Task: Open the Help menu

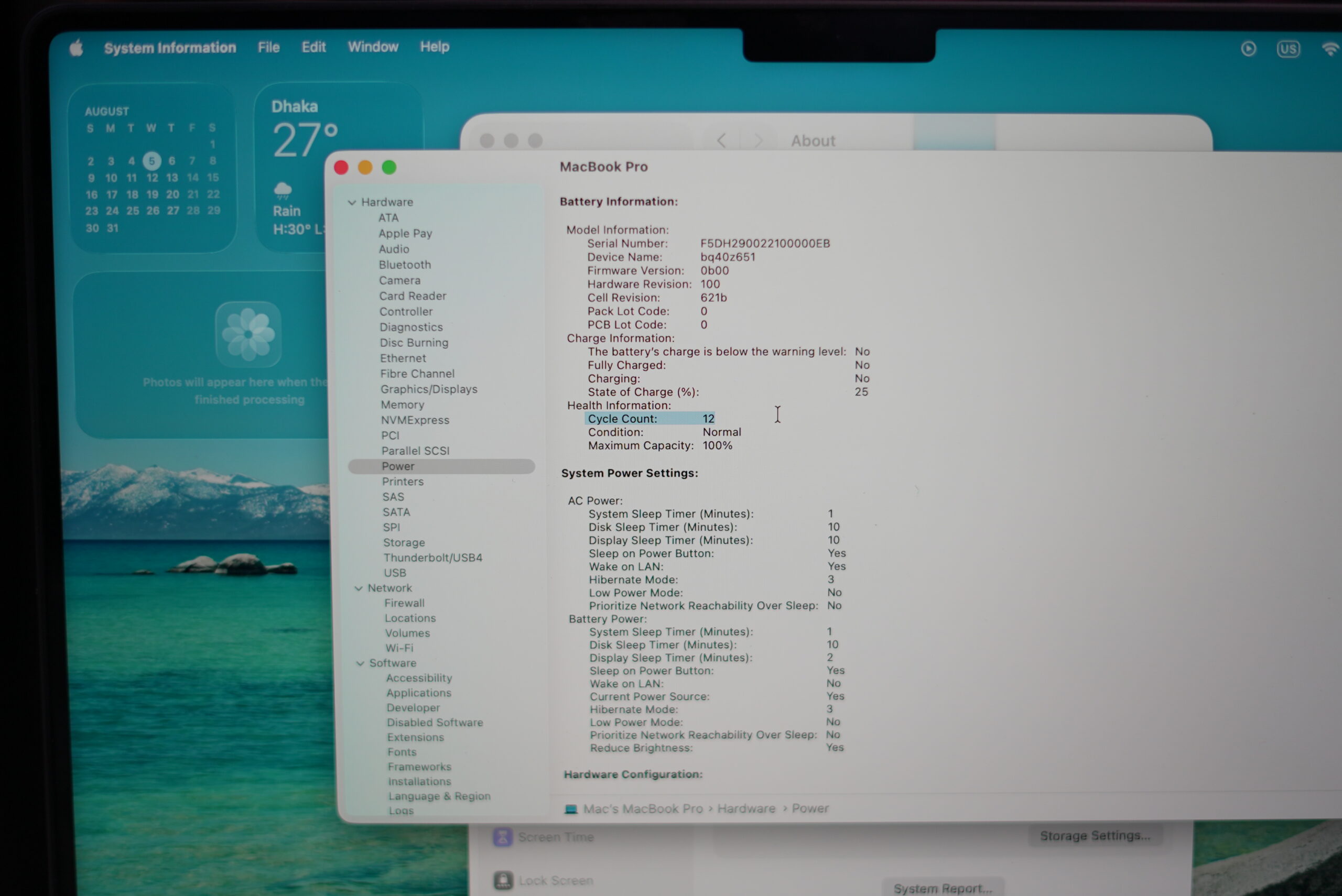Action: click(435, 47)
